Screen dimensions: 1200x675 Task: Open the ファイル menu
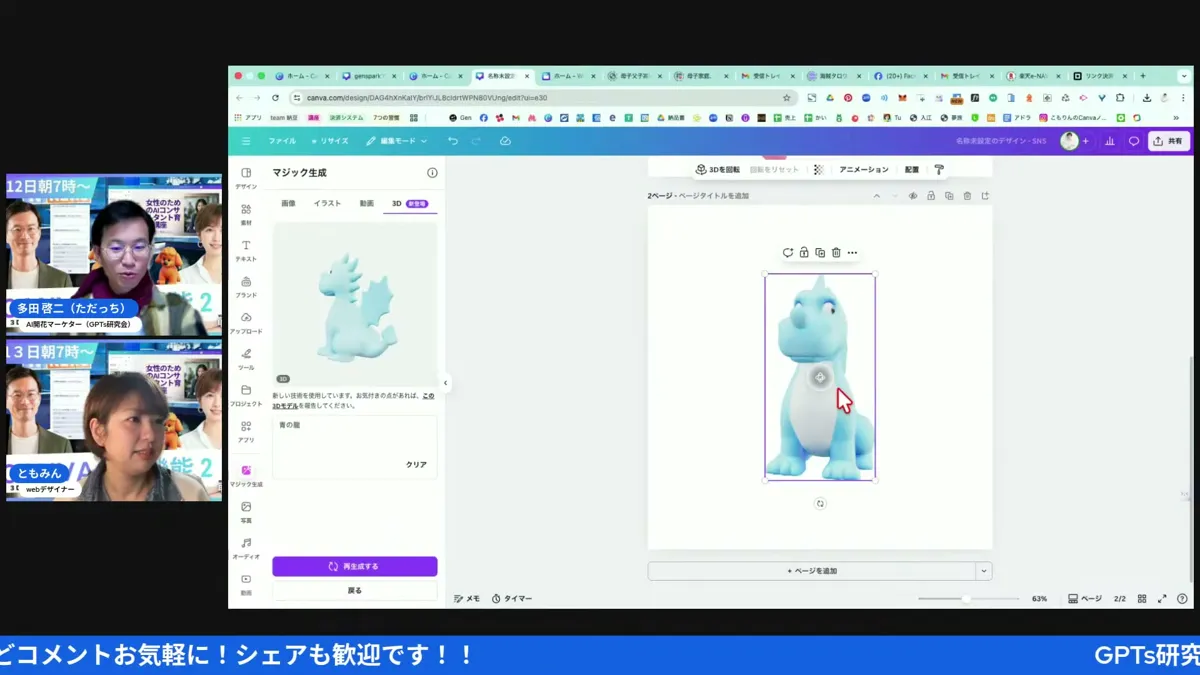click(282, 141)
